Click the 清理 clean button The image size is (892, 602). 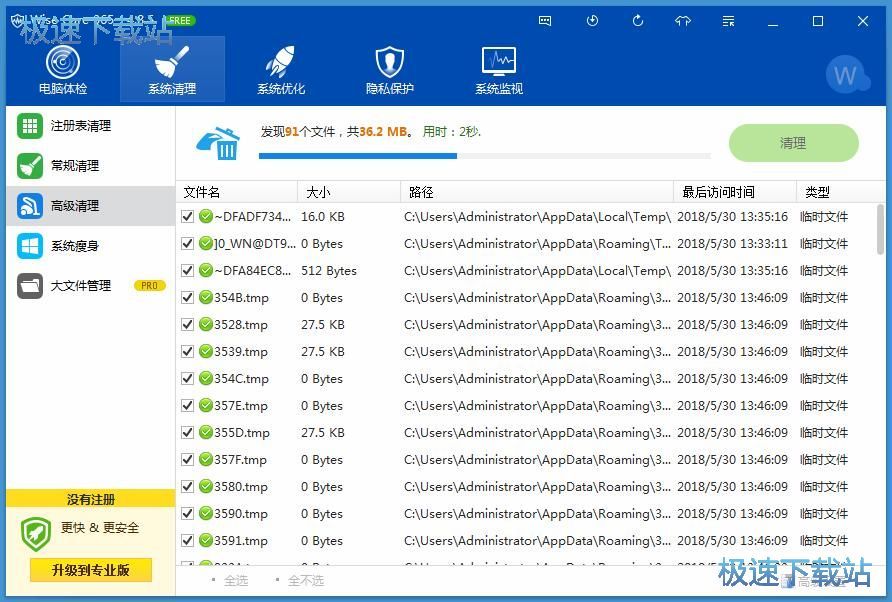coord(794,143)
